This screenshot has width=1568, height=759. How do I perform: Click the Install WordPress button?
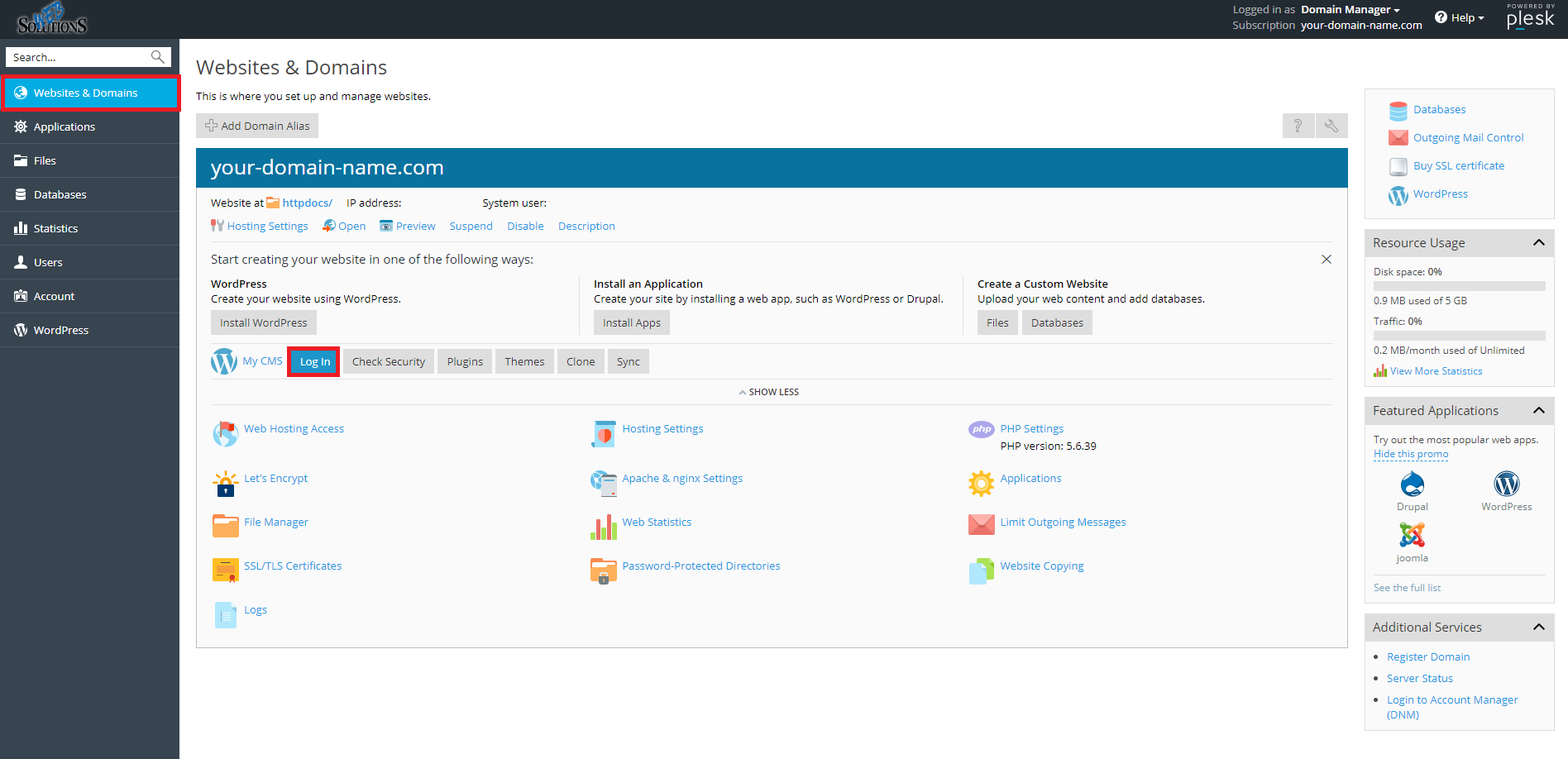tap(264, 322)
